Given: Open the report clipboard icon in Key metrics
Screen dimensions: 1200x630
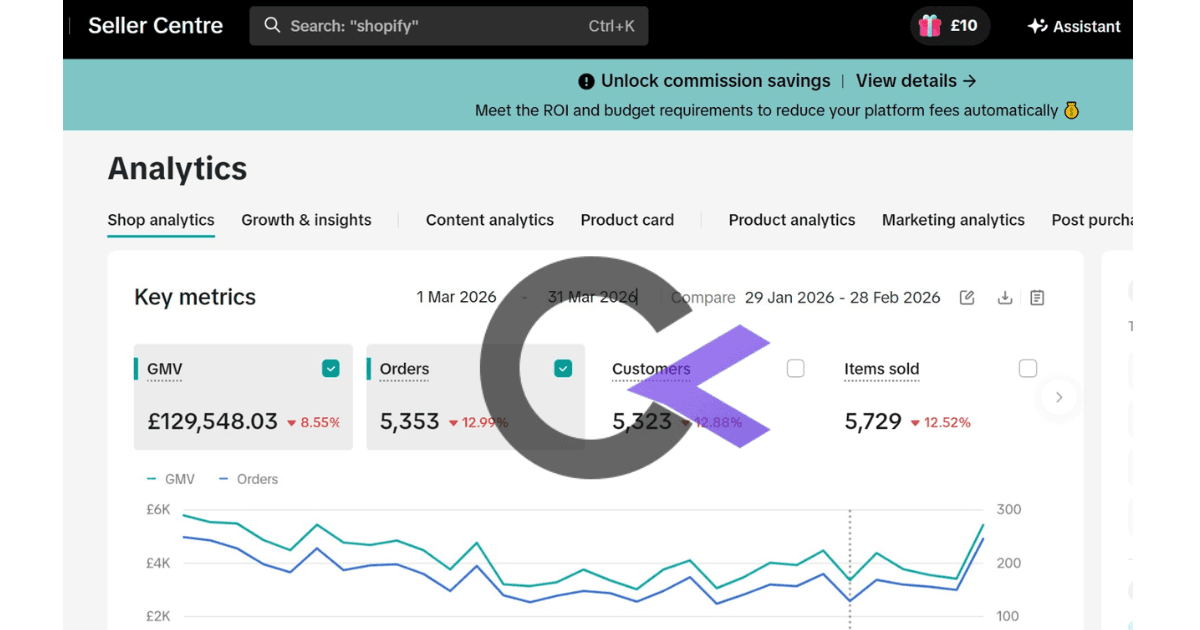Looking at the screenshot, I should coord(1037,298).
